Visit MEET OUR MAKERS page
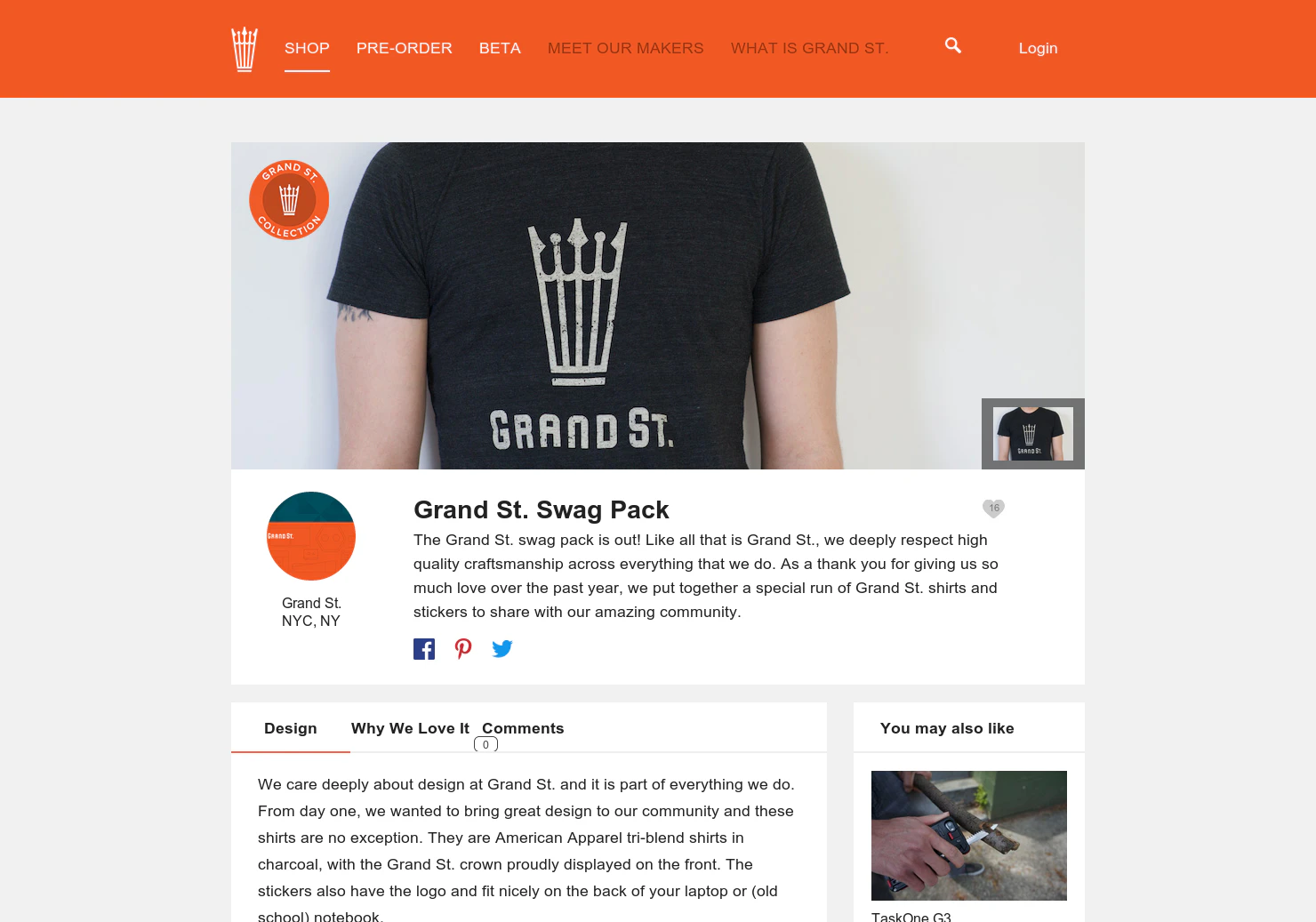This screenshot has width=1316, height=922. 626,48
